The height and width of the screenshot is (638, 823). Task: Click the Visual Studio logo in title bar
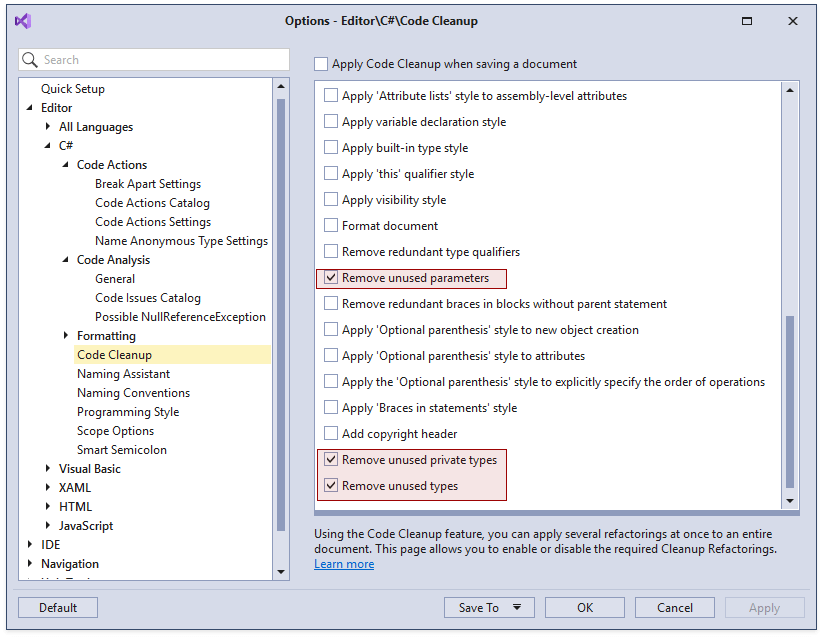click(x=22, y=20)
